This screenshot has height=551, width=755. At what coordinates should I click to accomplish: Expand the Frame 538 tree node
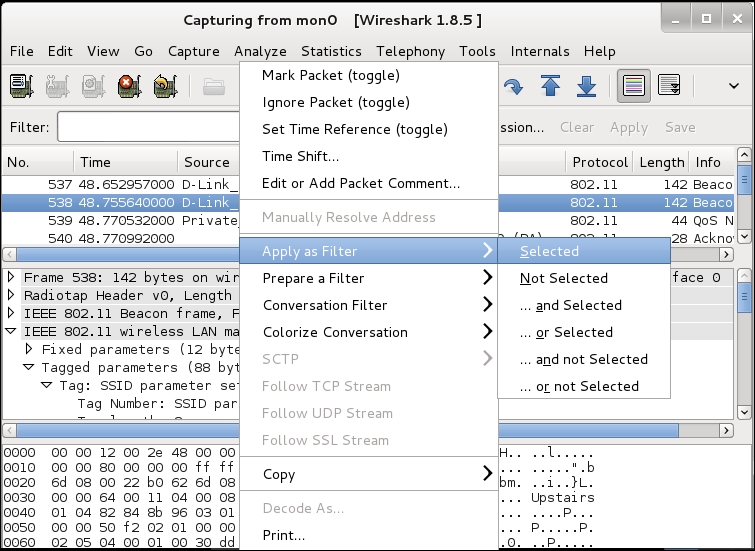click(x=11, y=277)
